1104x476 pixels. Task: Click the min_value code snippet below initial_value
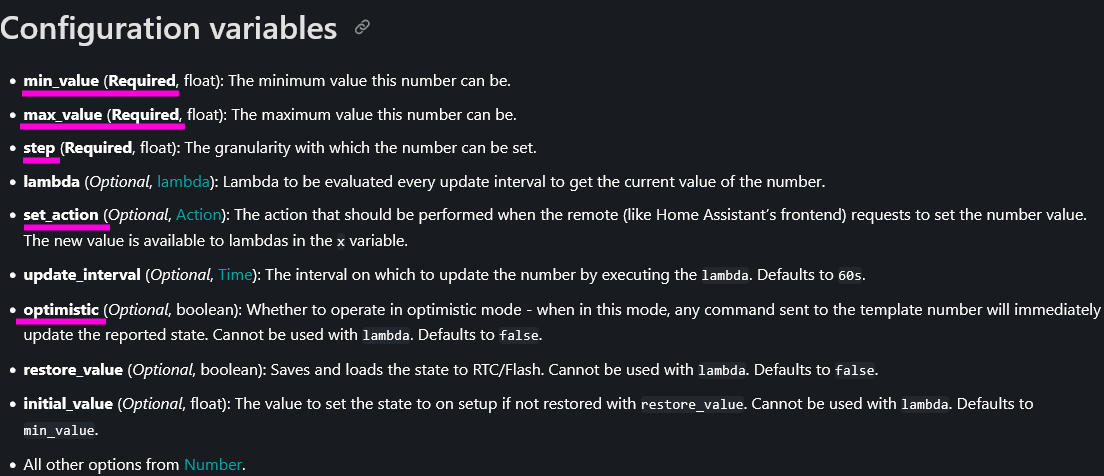click(59, 430)
